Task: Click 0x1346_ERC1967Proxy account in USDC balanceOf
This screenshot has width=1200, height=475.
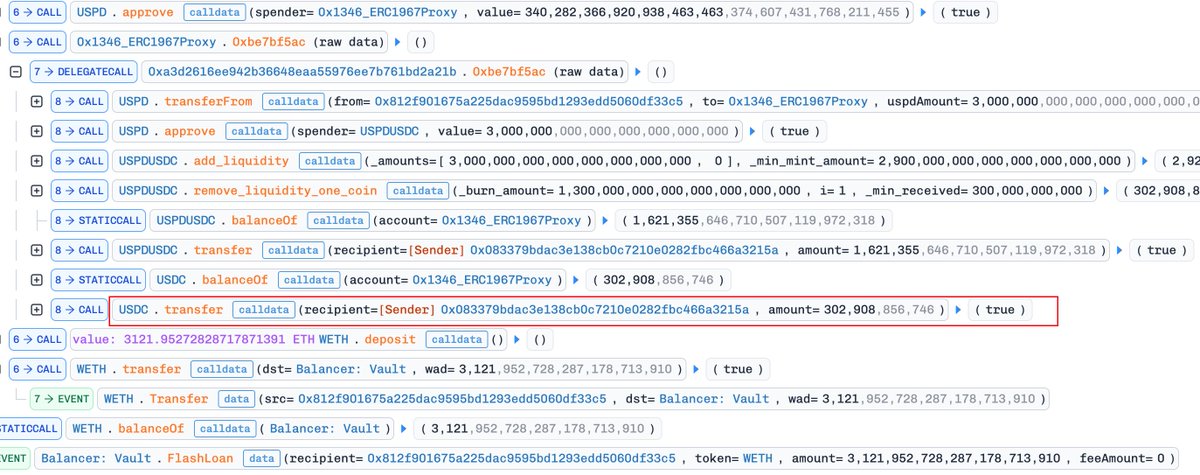Action: [482, 280]
